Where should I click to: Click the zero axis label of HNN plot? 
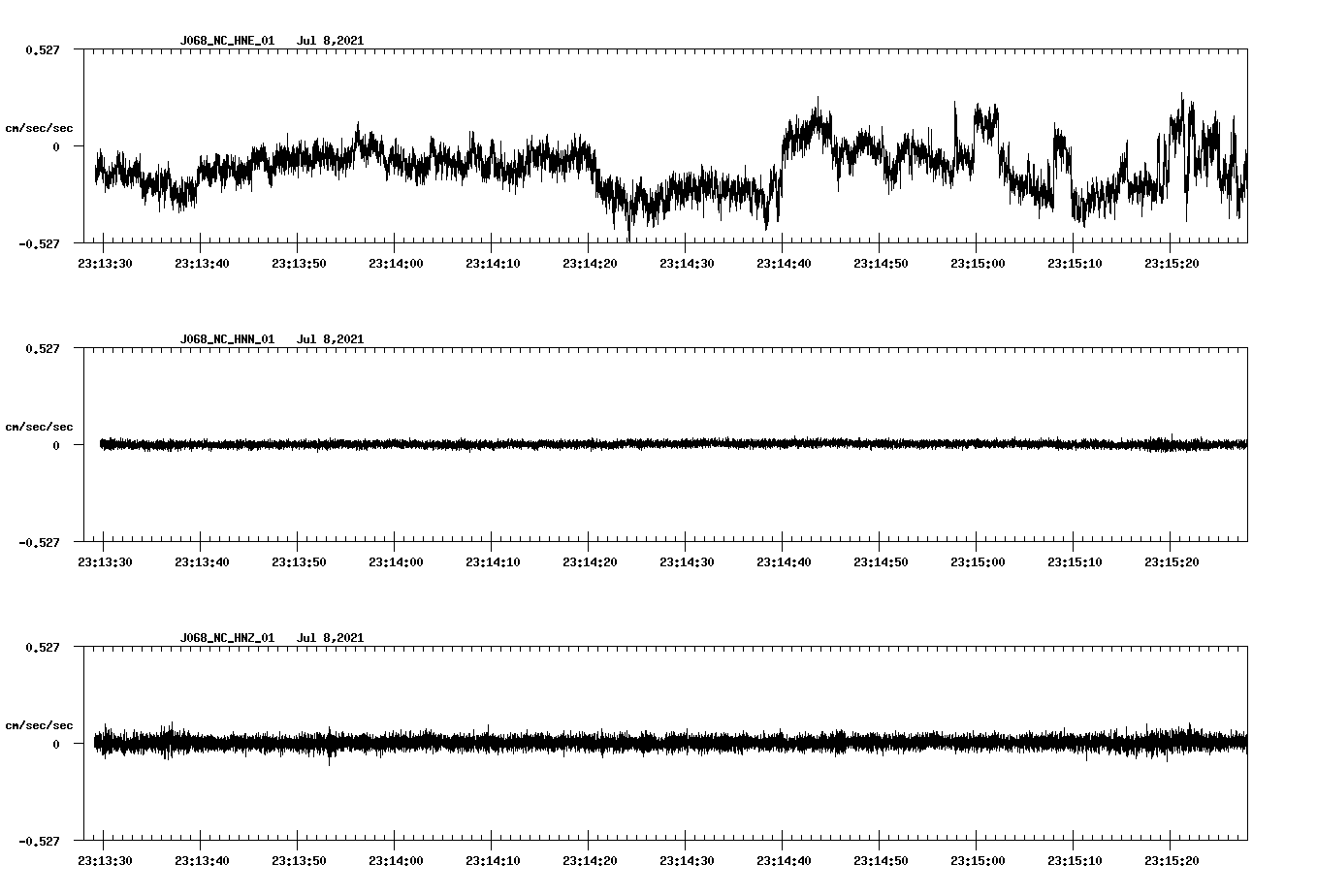(56, 445)
